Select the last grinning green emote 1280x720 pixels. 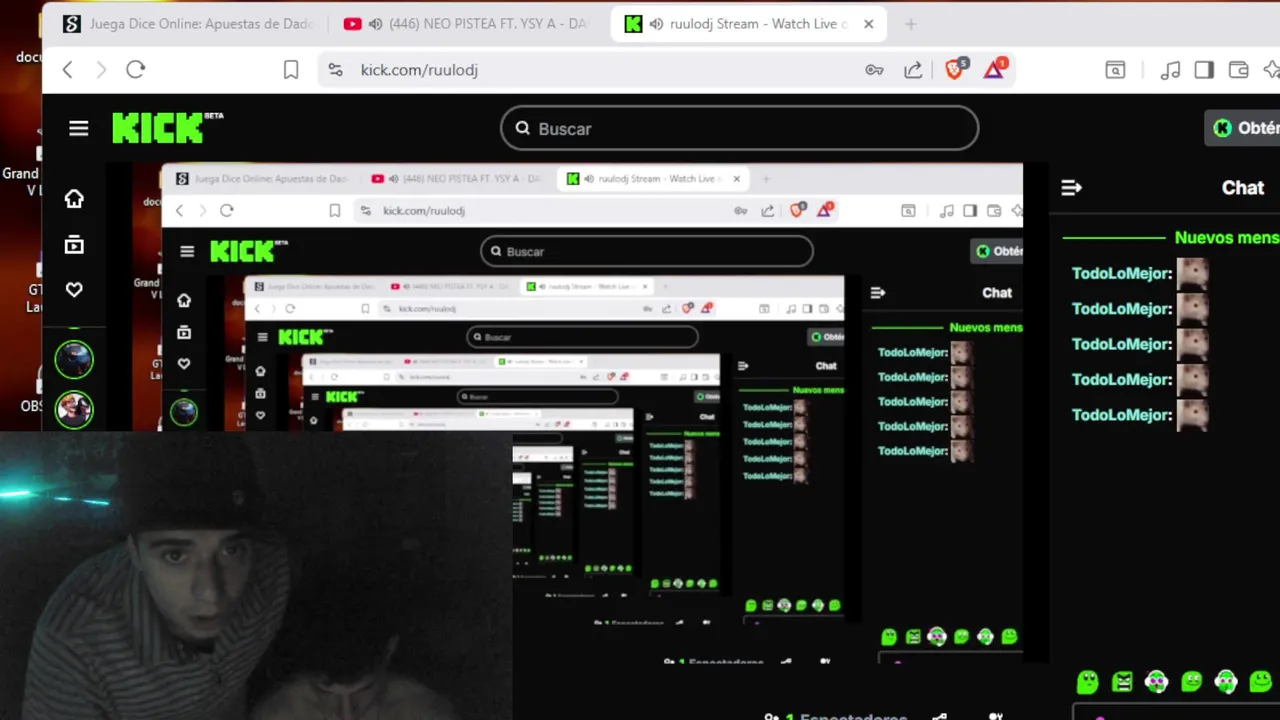(x=1260, y=682)
